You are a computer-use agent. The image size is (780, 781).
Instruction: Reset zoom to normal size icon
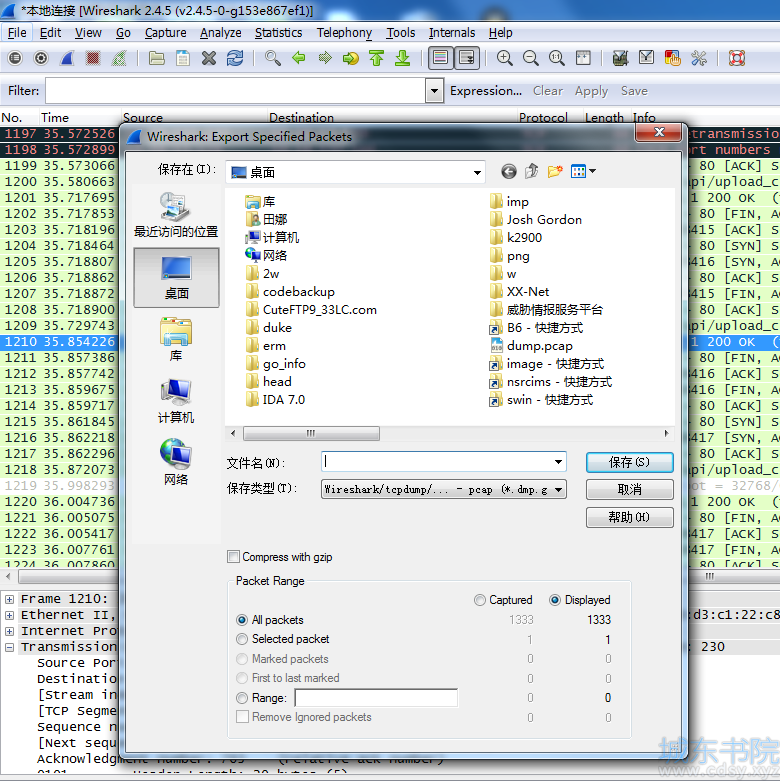tap(556, 58)
